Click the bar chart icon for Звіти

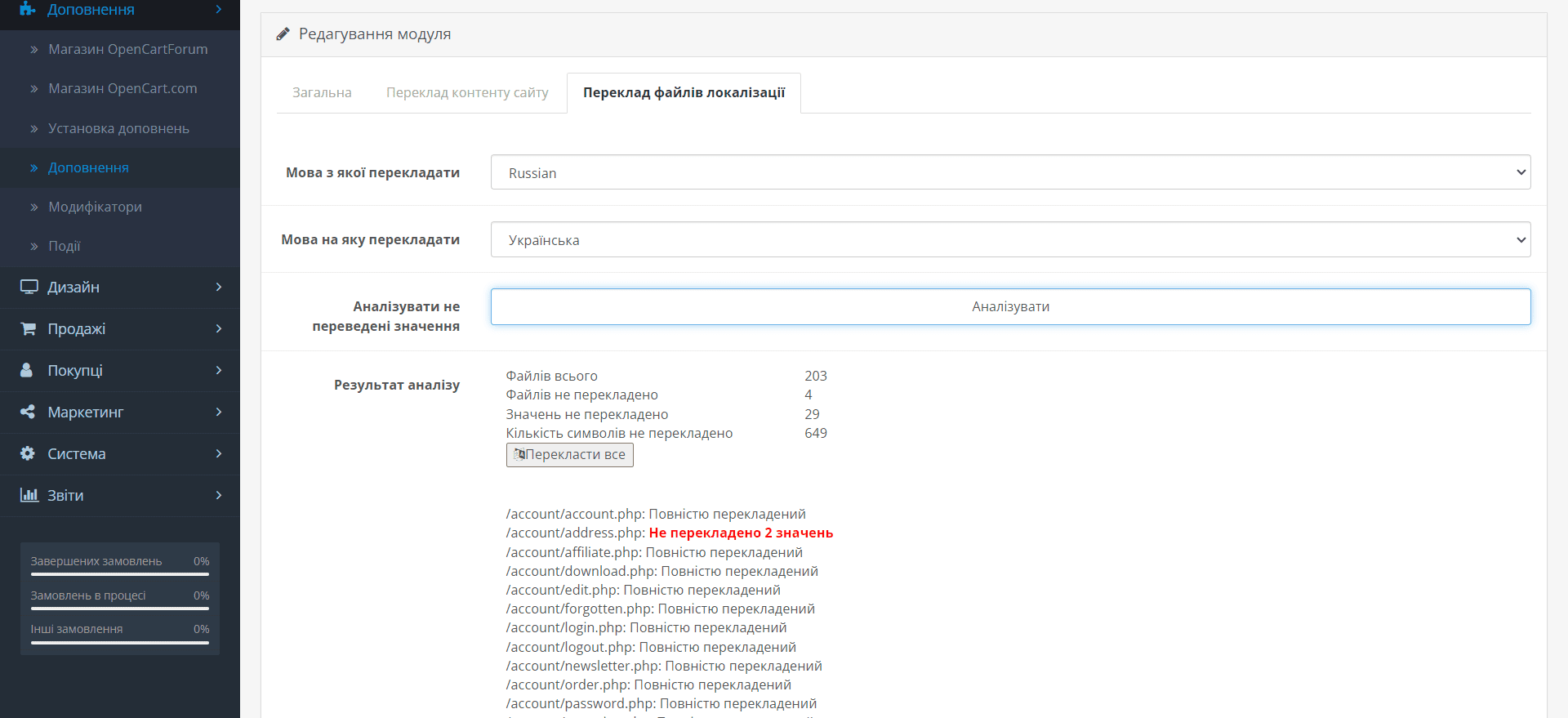click(29, 495)
